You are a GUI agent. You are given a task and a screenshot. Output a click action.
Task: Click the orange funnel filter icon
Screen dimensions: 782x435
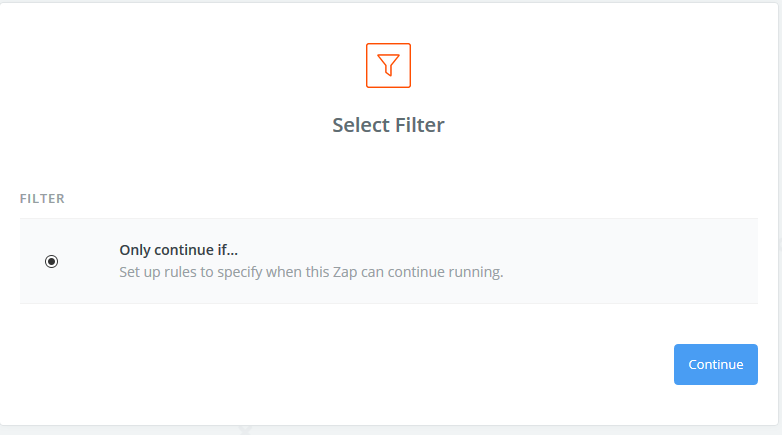tap(388, 66)
